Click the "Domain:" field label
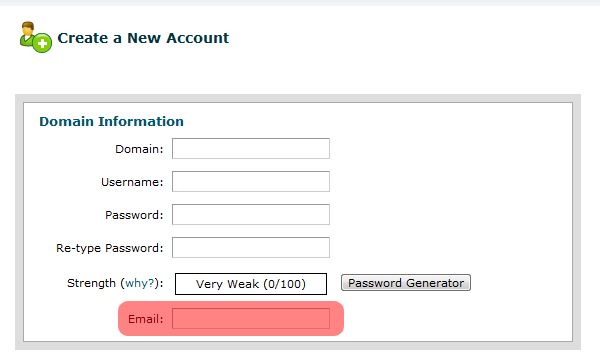The image size is (600, 364). (139, 149)
